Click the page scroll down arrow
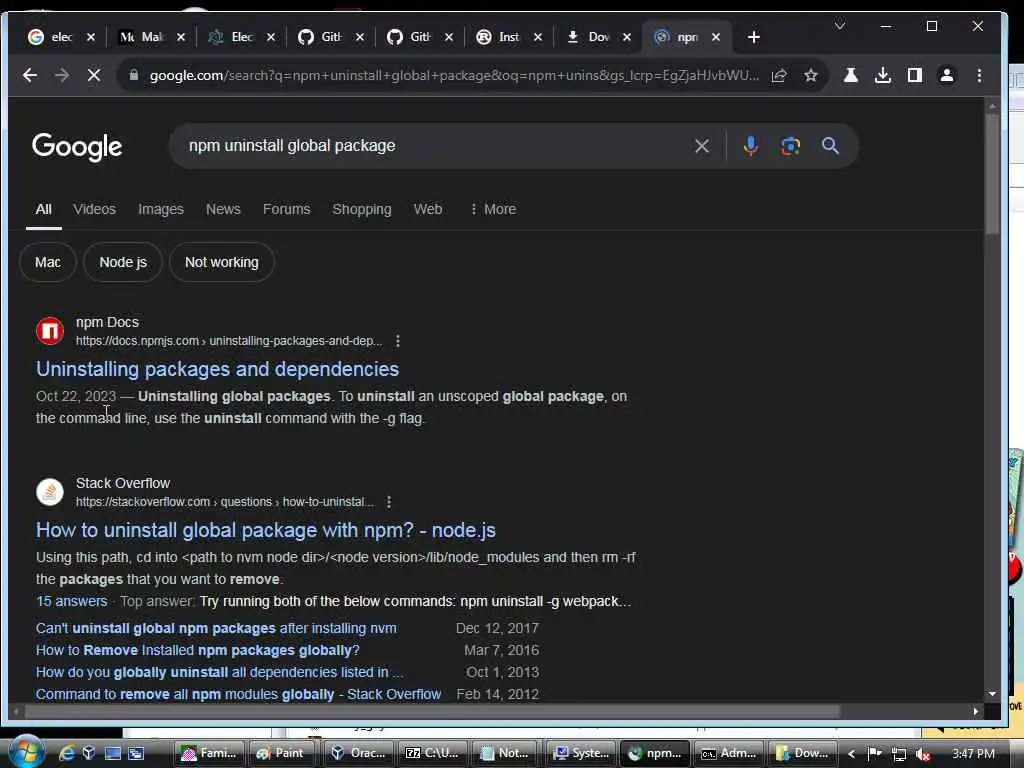Viewport: 1024px width, 768px height. (x=992, y=694)
